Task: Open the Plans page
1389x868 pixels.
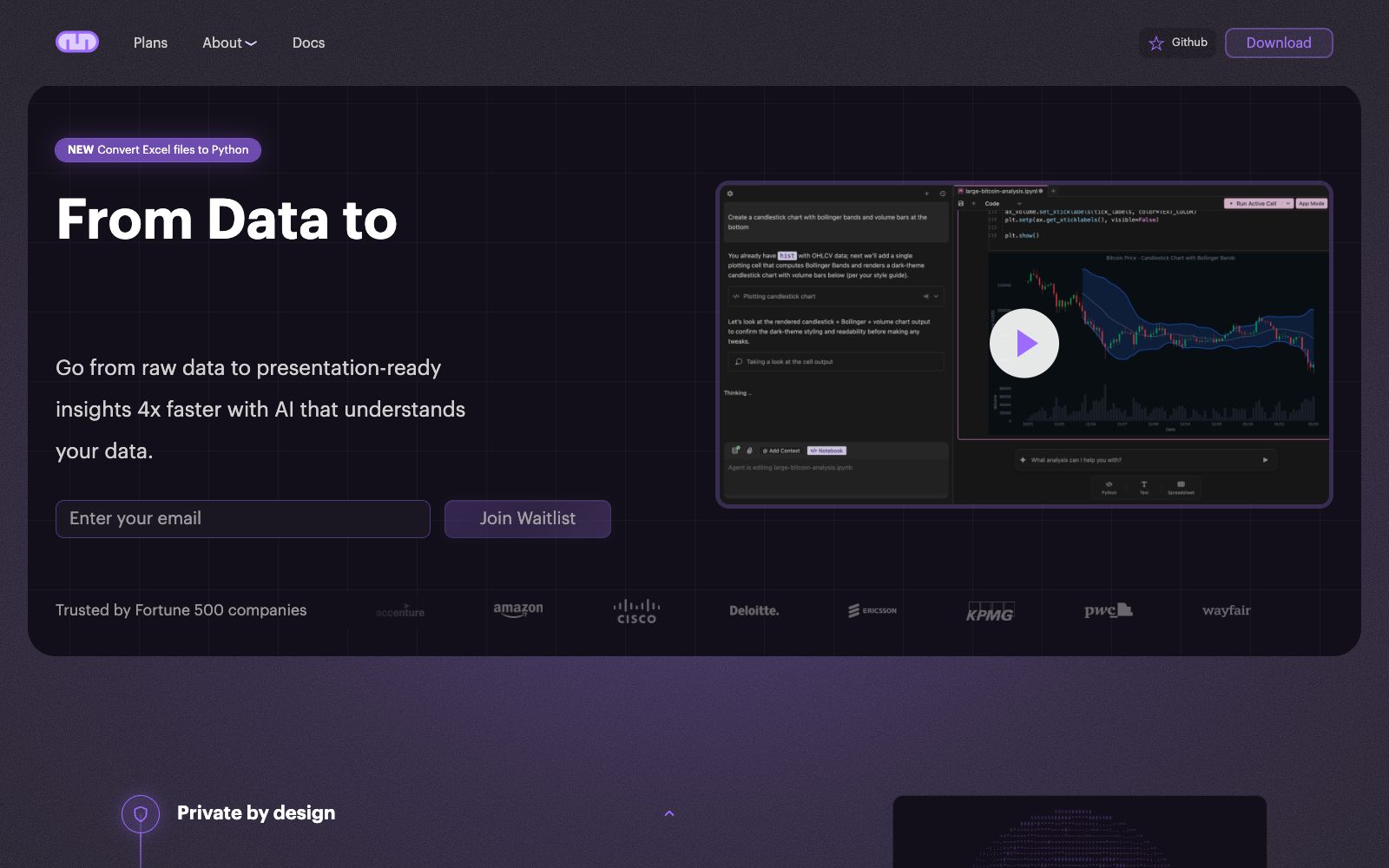Action: click(150, 43)
